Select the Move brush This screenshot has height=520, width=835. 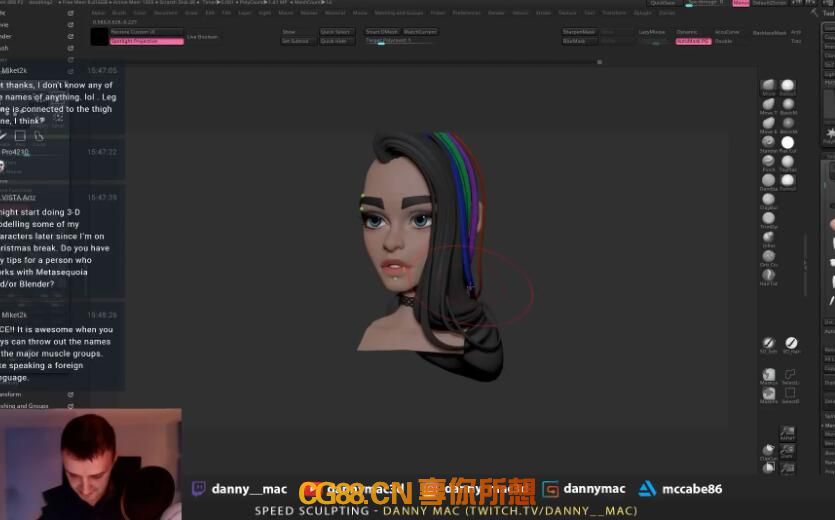(x=768, y=86)
